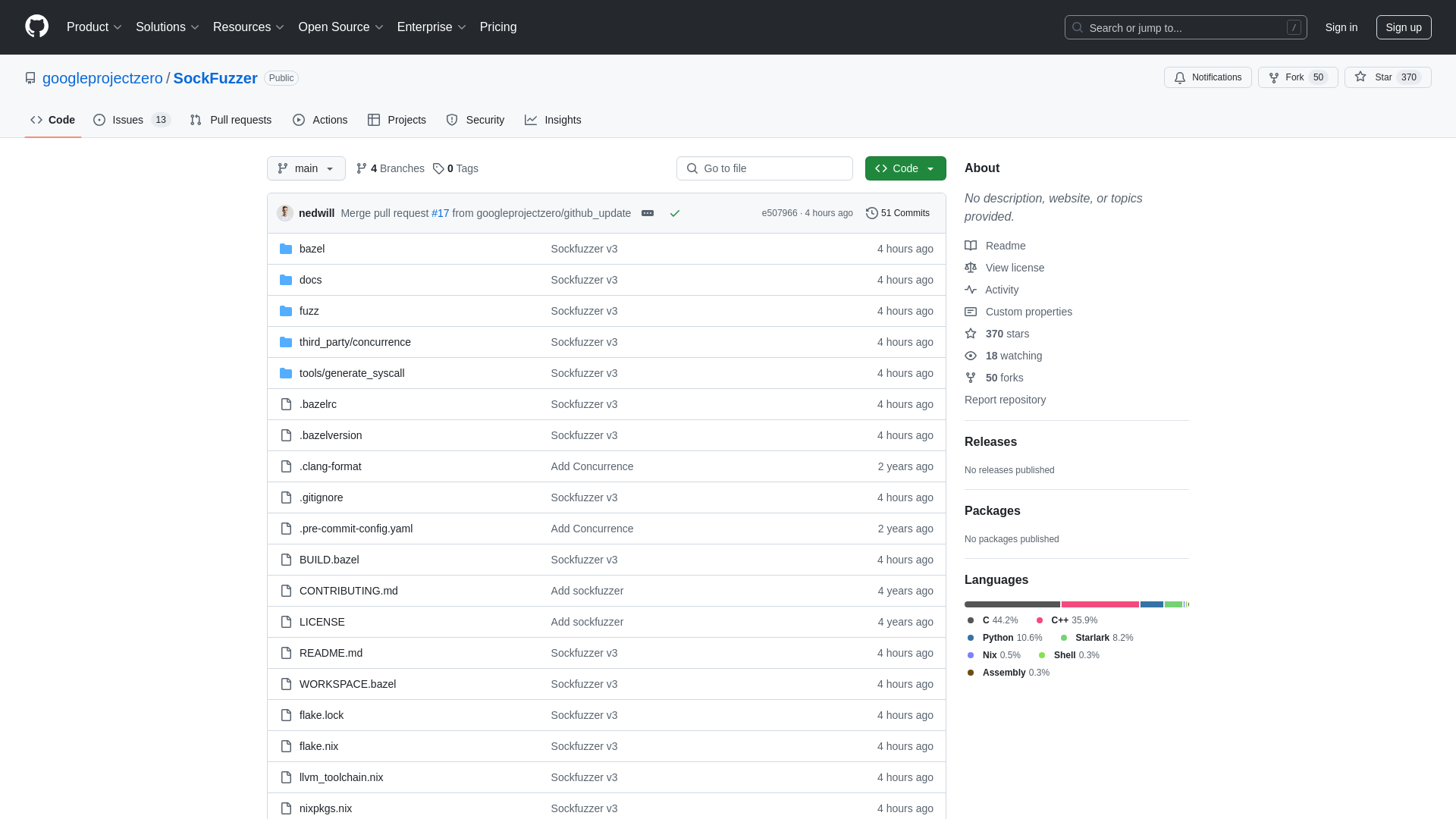Expand the main branch selector dropdown
1456x819 pixels.
[305, 168]
